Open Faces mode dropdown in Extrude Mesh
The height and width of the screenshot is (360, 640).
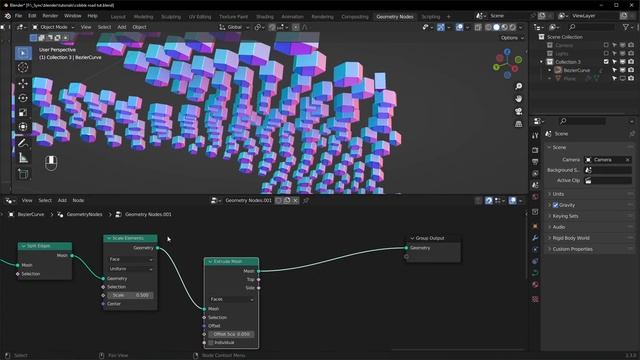click(231, 299)
